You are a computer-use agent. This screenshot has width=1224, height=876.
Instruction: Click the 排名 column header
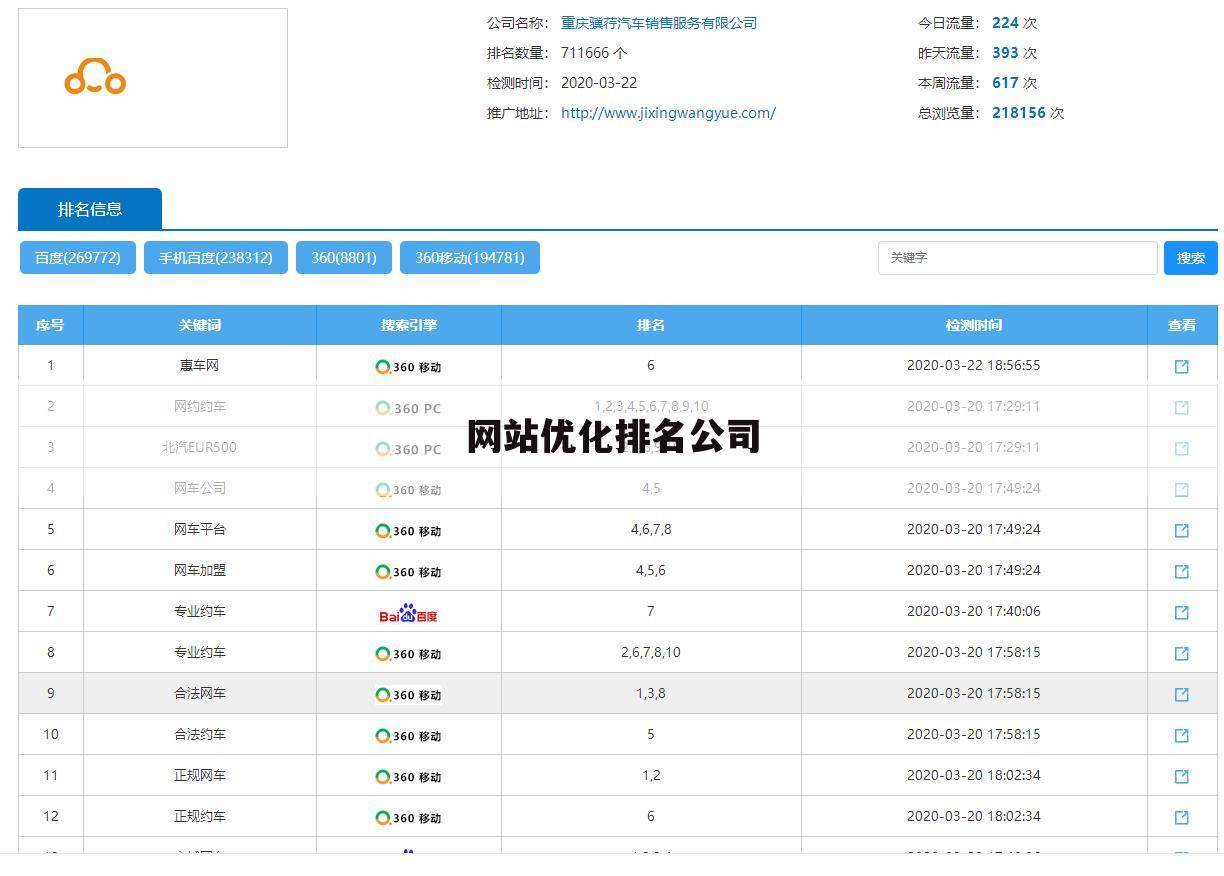click(x=651, y=325)
